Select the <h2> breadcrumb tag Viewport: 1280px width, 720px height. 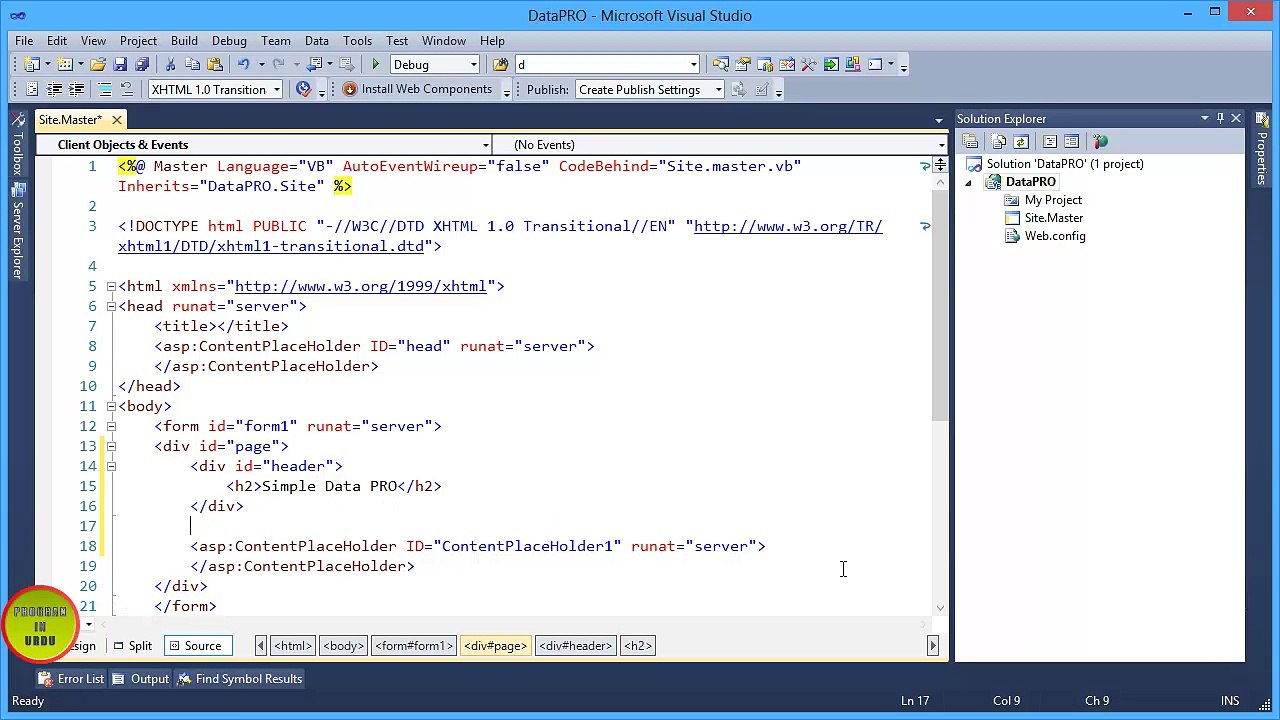click(x=638, y=646)
